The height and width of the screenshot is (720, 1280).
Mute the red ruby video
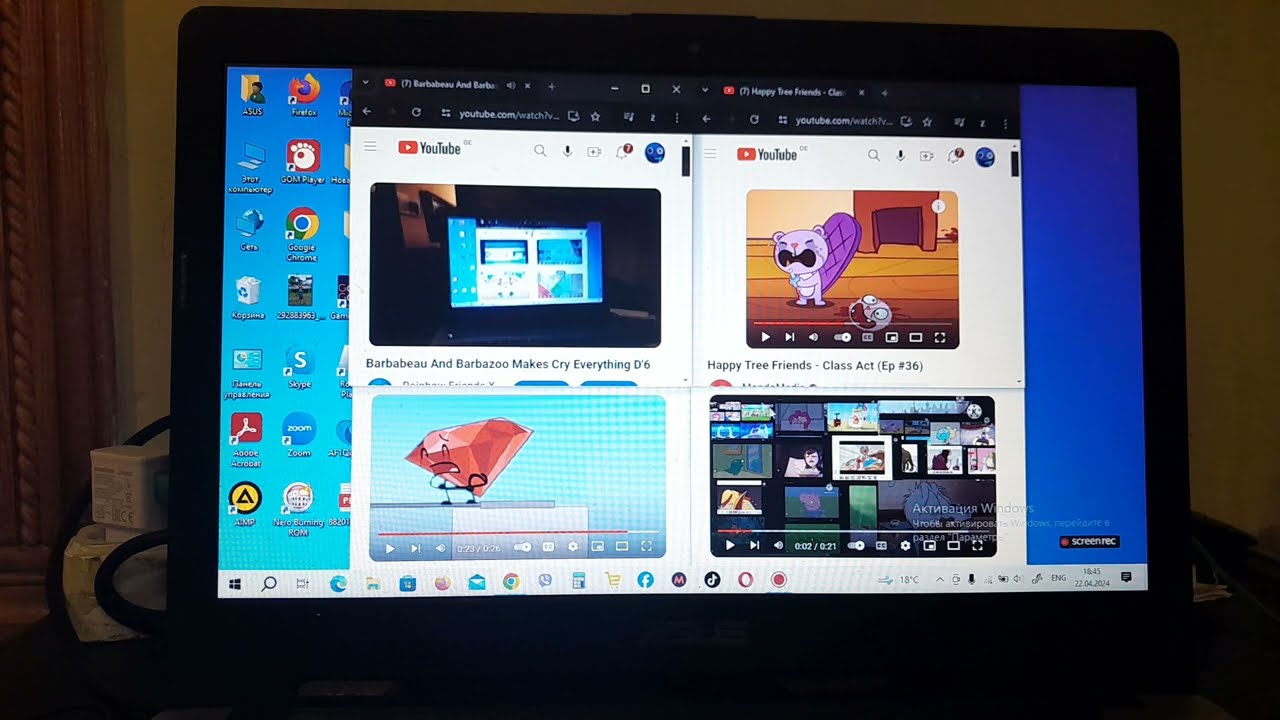coord(439,548)
